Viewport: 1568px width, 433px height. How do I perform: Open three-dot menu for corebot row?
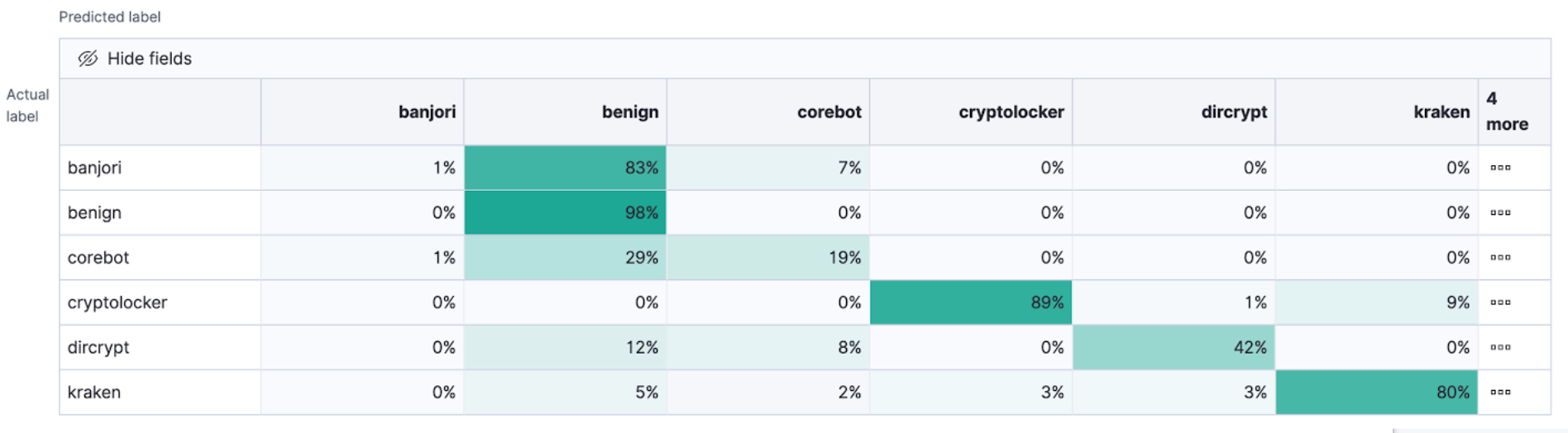pyautogui.click(x=1500, y=258)
